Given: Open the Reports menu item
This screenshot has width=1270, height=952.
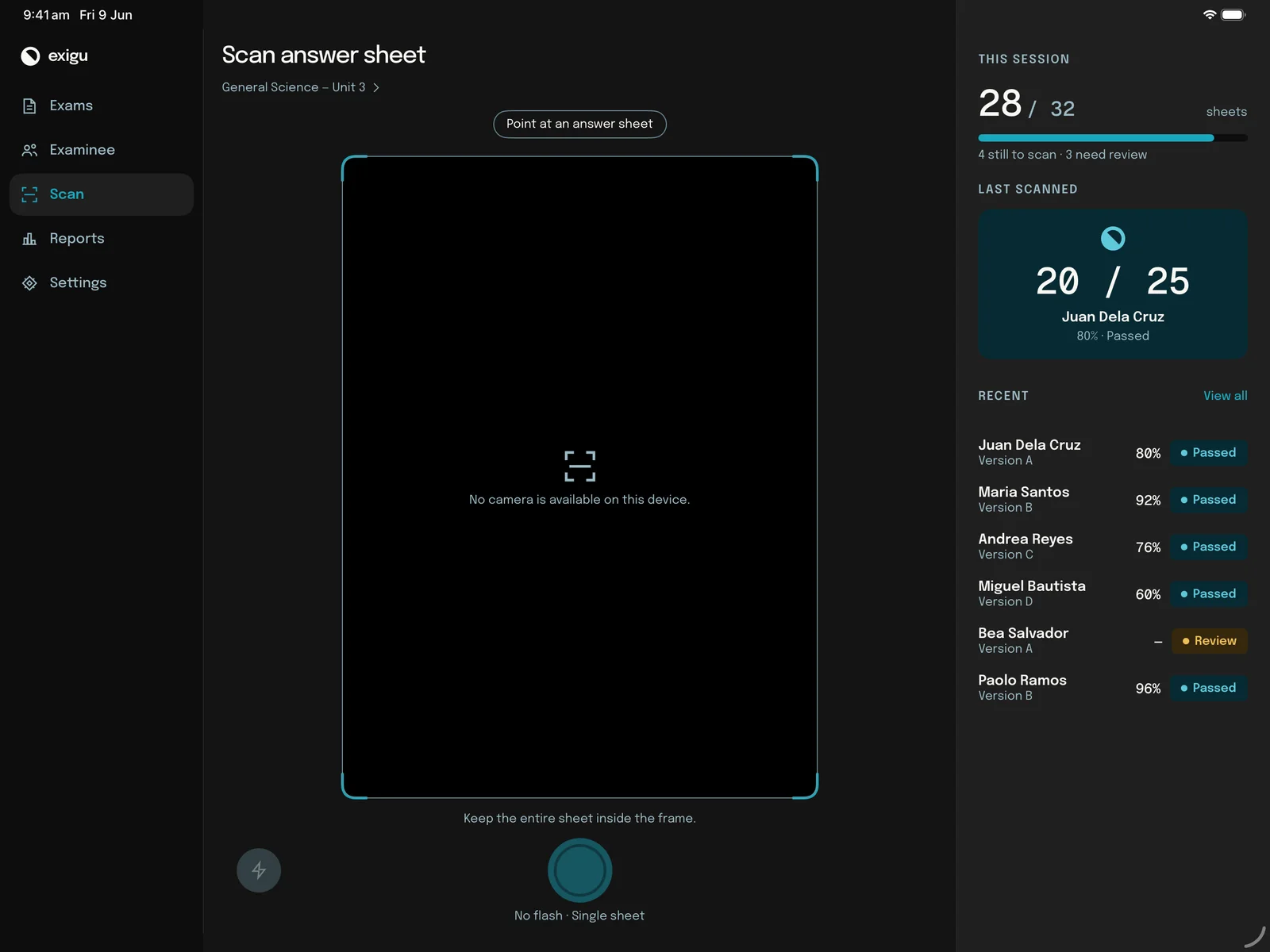Looking at the screenshot, I should point(102,239).
